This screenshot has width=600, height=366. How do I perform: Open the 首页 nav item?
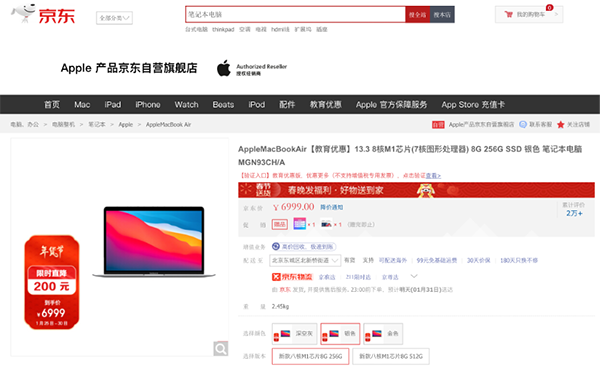click(52, 105)
